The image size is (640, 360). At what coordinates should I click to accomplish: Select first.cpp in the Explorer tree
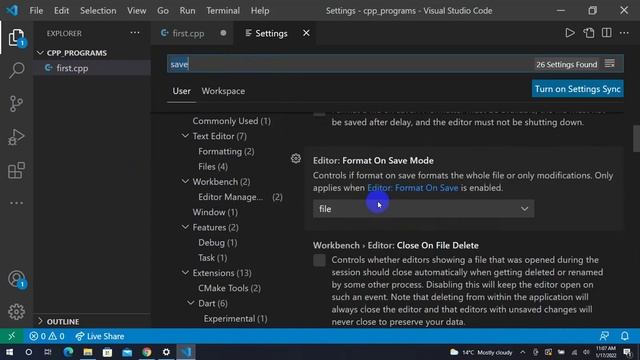[x=92, y=68]
